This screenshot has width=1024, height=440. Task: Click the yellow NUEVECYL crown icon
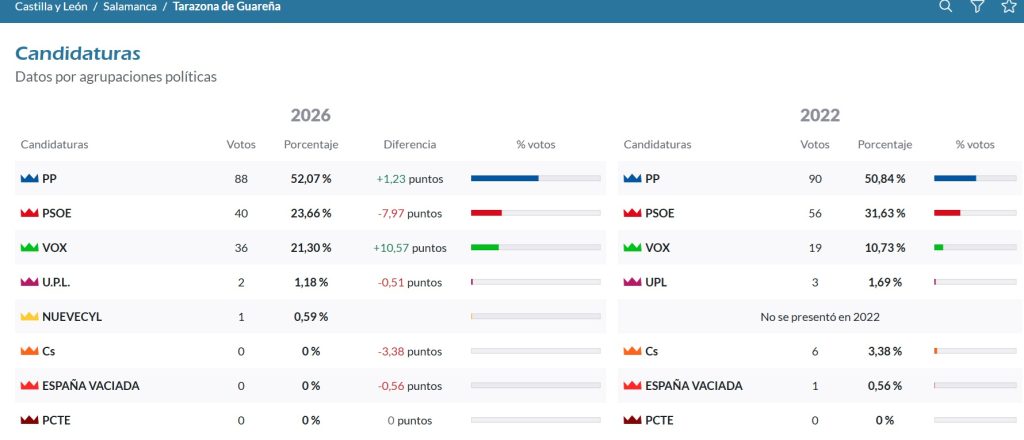(x=29, y=317)
